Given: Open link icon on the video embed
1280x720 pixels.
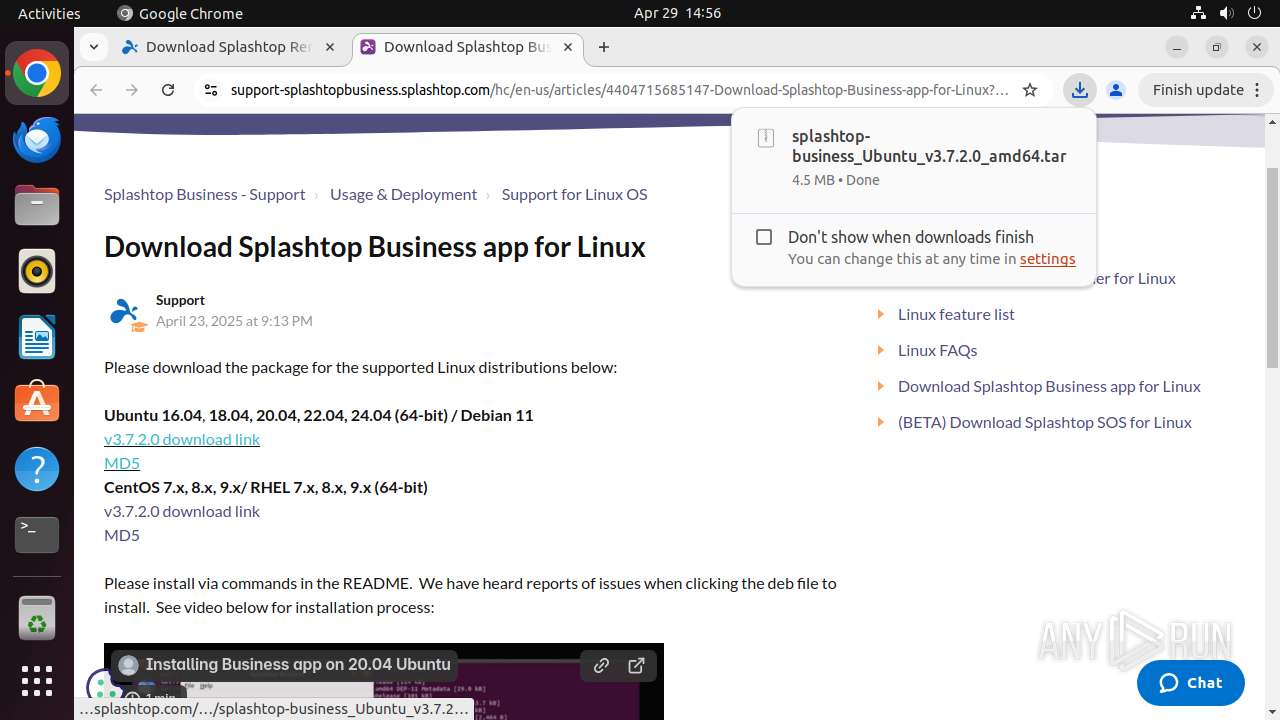Looking at the screenshot, I should [x=601, y=665].
